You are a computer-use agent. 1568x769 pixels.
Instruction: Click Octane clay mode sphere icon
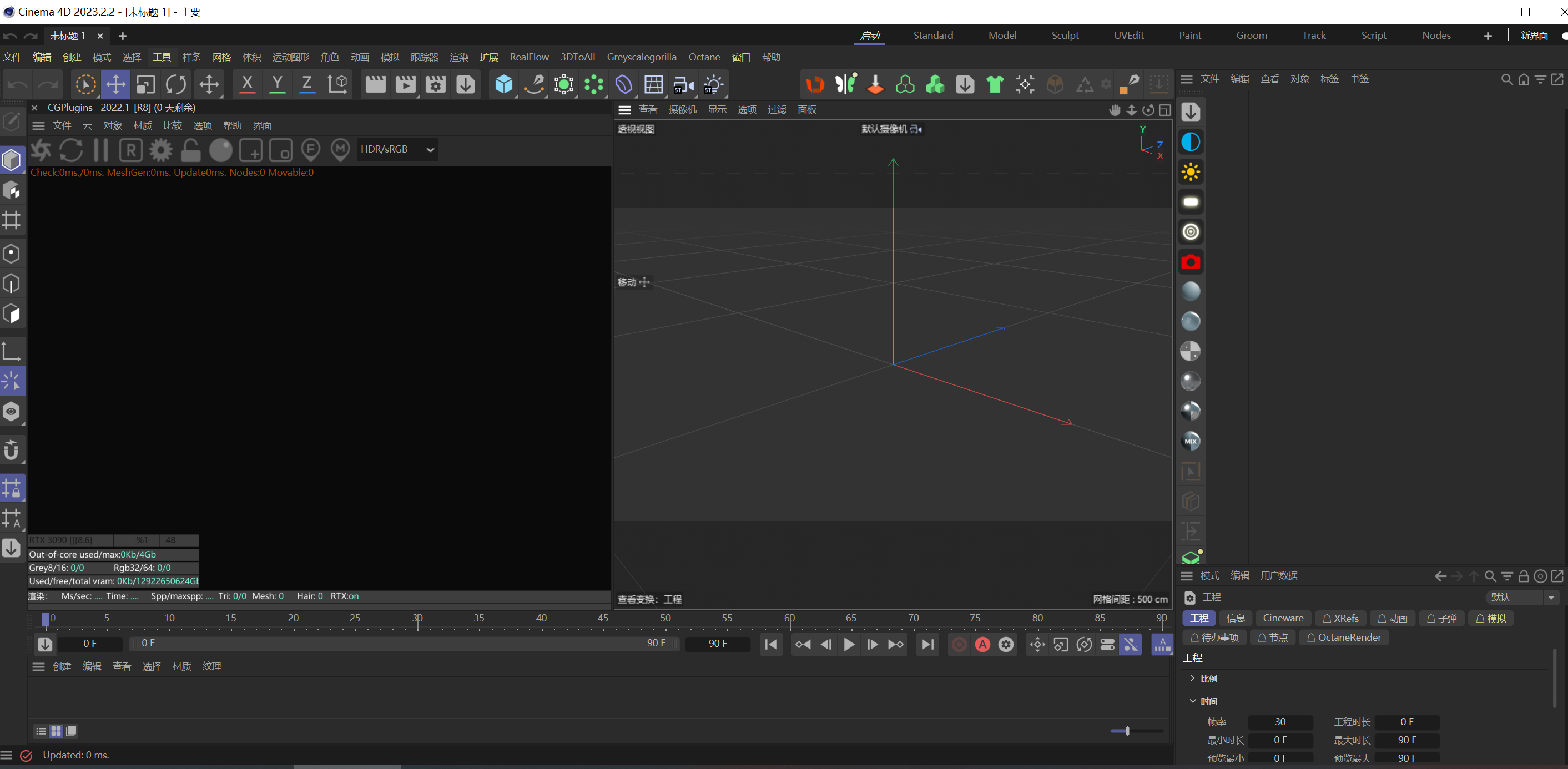tap(220, 150)
